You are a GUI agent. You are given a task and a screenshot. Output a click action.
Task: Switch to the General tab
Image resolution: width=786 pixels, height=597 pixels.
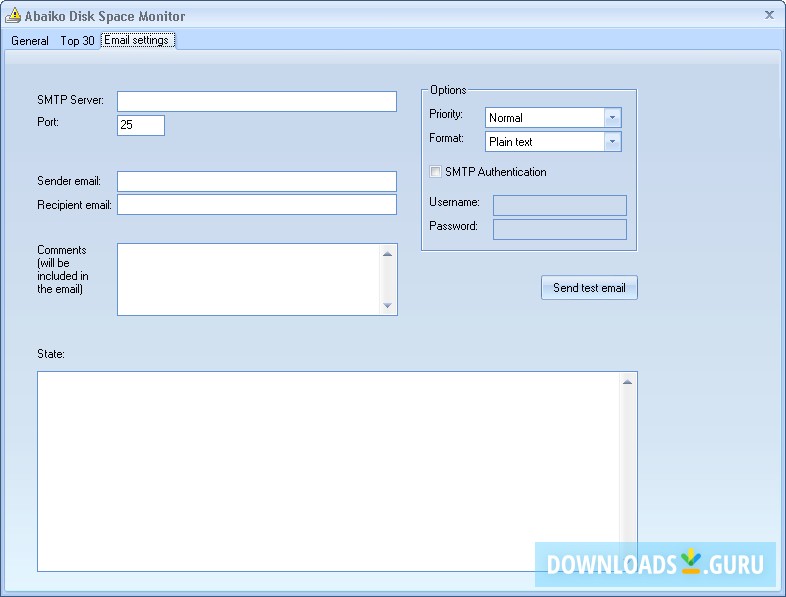tap(30, 41)
